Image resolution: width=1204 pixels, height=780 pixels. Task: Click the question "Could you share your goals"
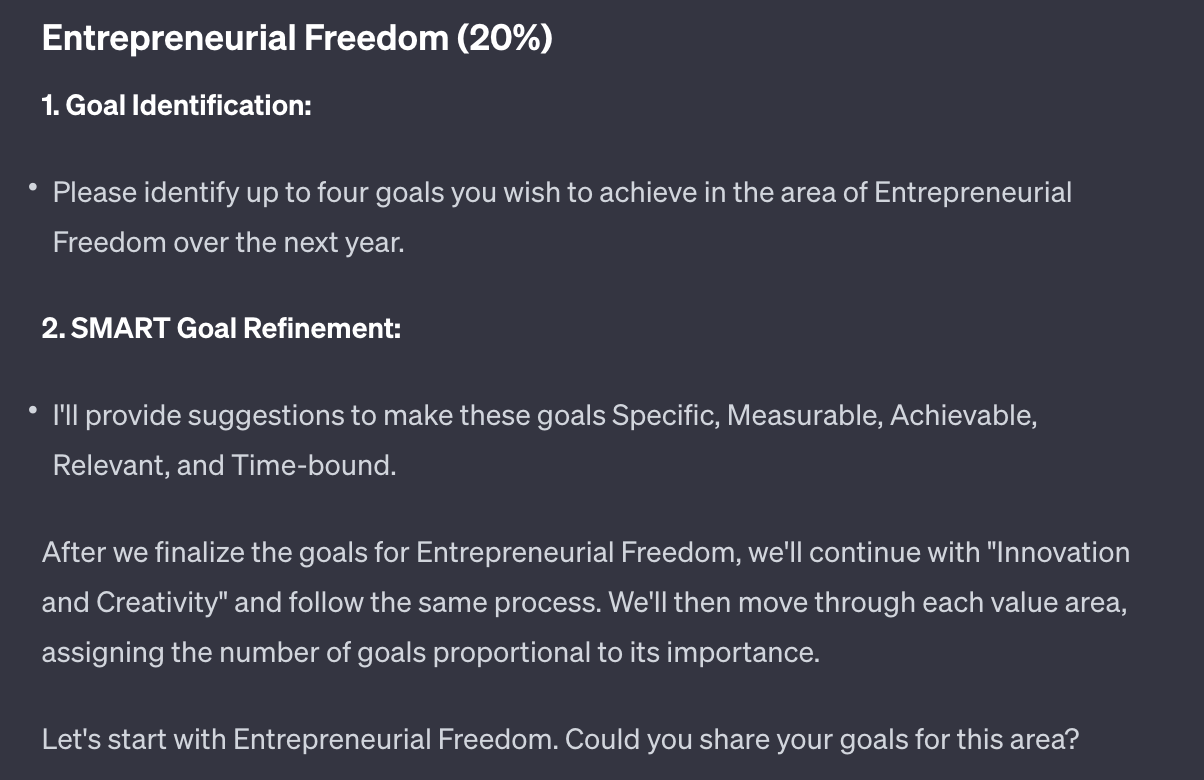point(822,740)
